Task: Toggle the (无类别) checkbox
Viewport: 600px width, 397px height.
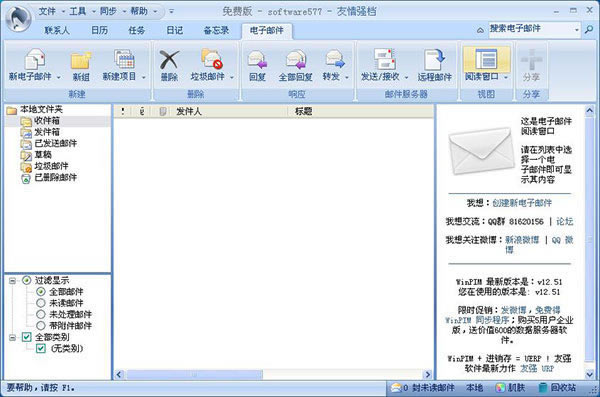Action: [x=41, y=348]
